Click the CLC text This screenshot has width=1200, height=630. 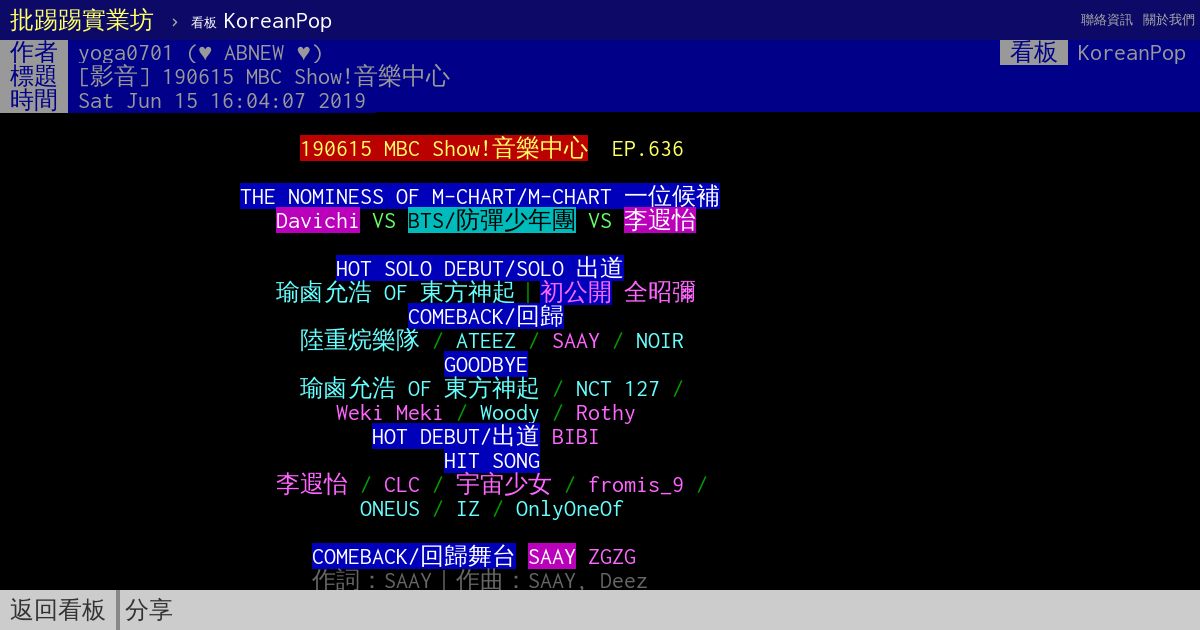coord(402,485)
